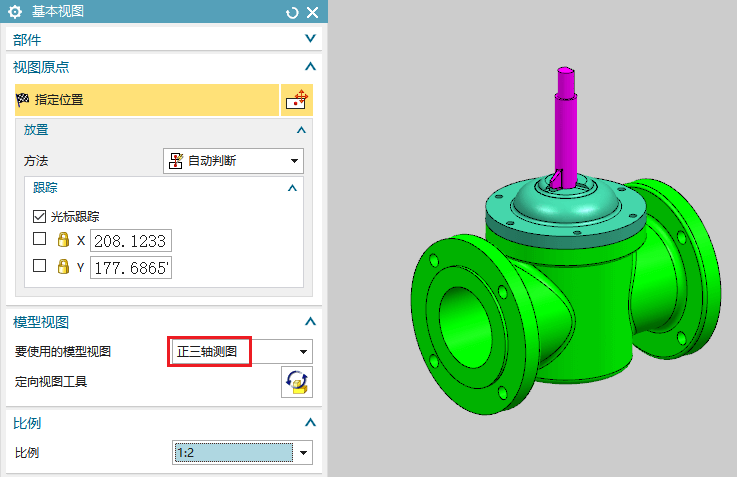Open the 正三轴测图 model view dropdown
737x477 pixels.
pos(241,352)
